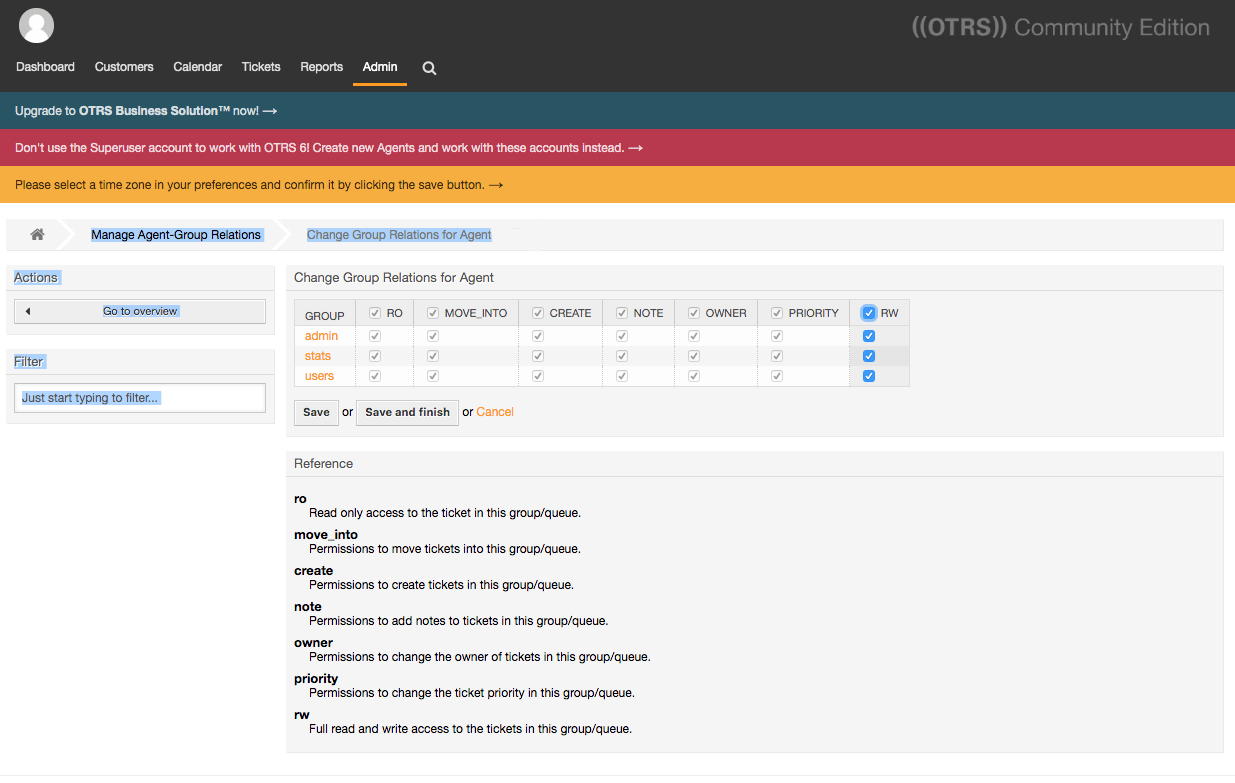Screen dimensions: 1235x783
Task: Click the Save button
Action: [316, 412]
